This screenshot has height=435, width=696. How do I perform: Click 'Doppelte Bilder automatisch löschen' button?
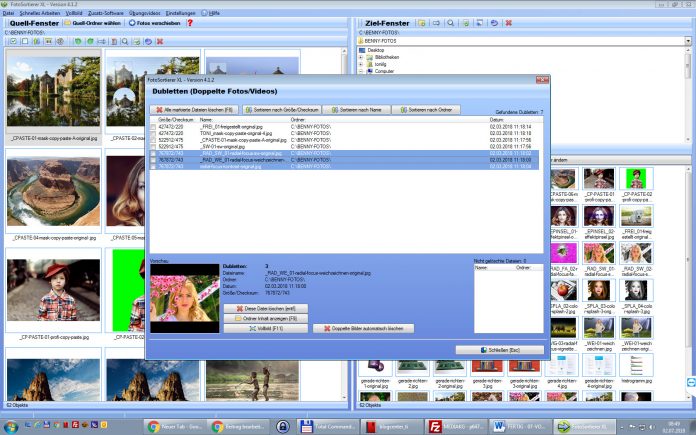tap(364, 328)
